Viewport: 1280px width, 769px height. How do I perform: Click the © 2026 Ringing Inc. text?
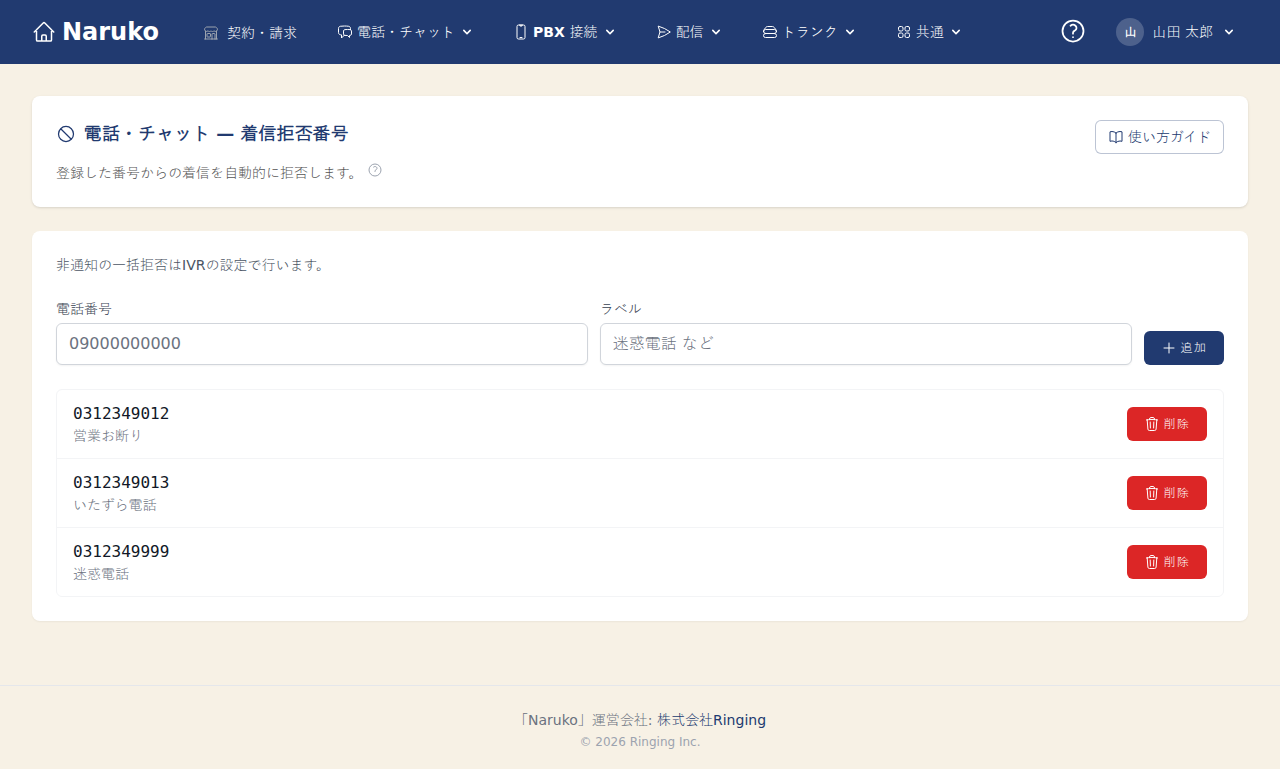click(640, 742)
